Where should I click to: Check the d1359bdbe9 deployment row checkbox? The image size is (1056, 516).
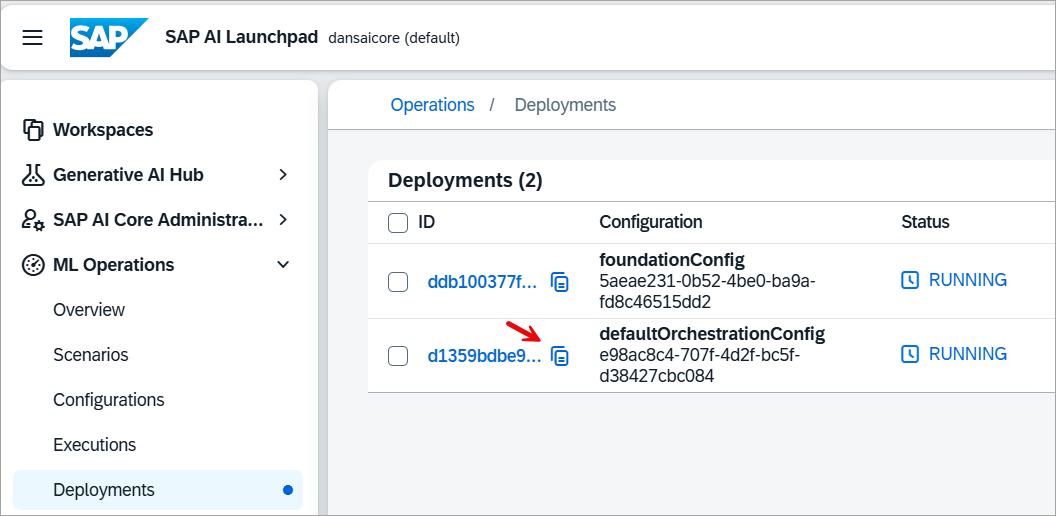[x=398, y=356]
